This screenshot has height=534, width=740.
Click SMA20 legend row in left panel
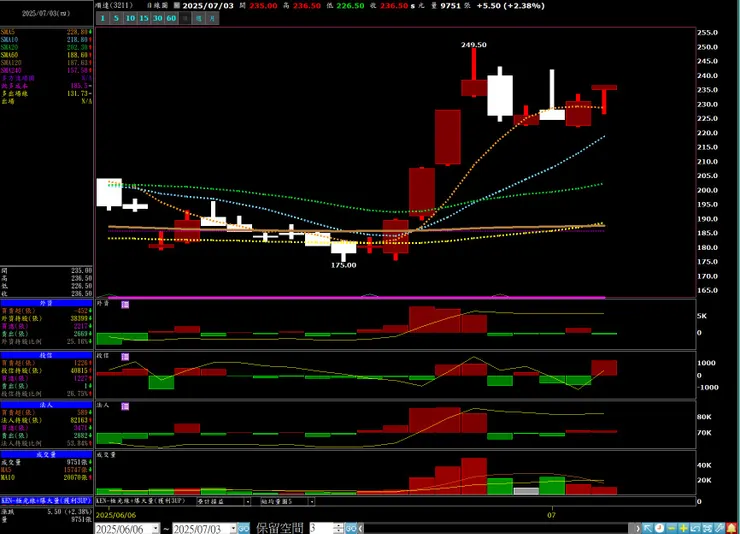pyautogui.click(x=46, y=47)
